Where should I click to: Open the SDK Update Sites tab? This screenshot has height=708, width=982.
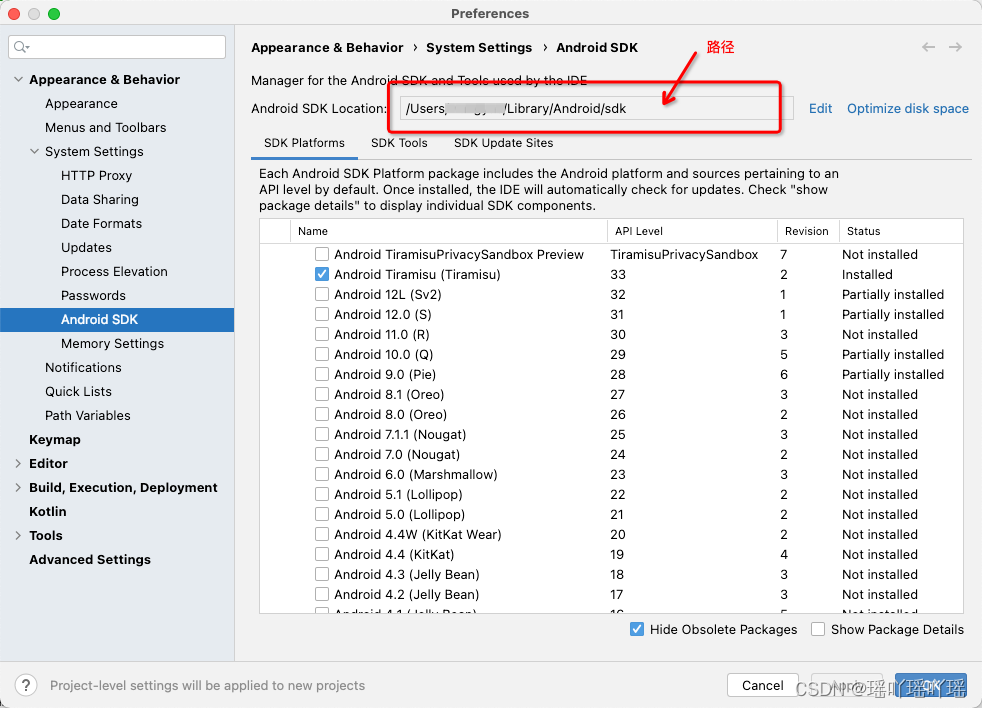(503, 142)
